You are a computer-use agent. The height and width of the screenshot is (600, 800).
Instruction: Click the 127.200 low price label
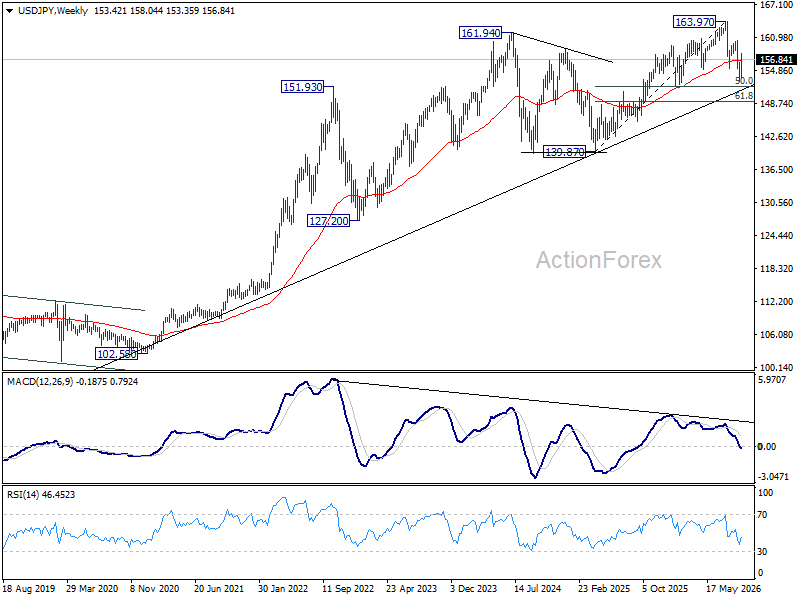coord(329,221)
